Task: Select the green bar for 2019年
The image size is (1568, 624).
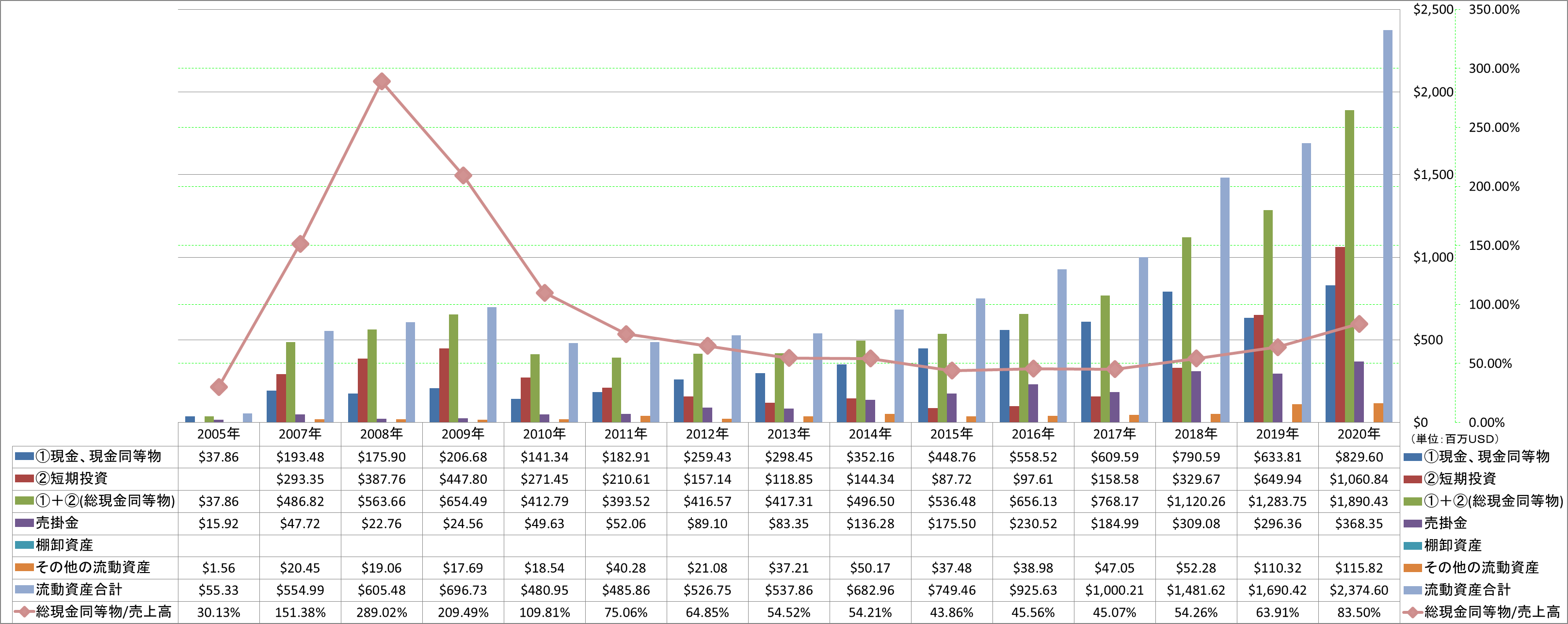Action: coord(1268,316)
